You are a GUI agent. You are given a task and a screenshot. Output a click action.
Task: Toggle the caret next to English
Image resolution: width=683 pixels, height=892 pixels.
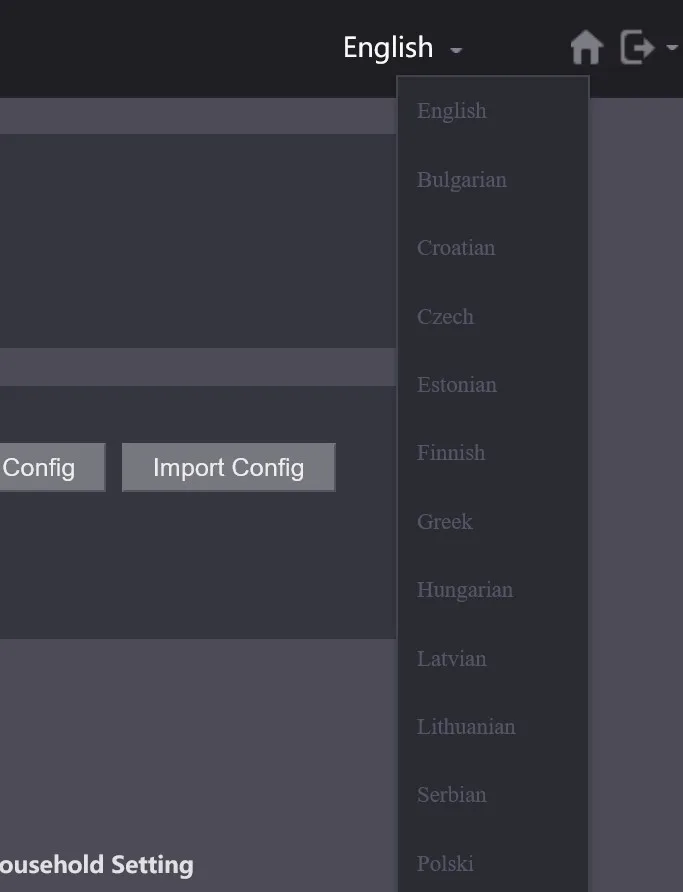coord(456,50)
